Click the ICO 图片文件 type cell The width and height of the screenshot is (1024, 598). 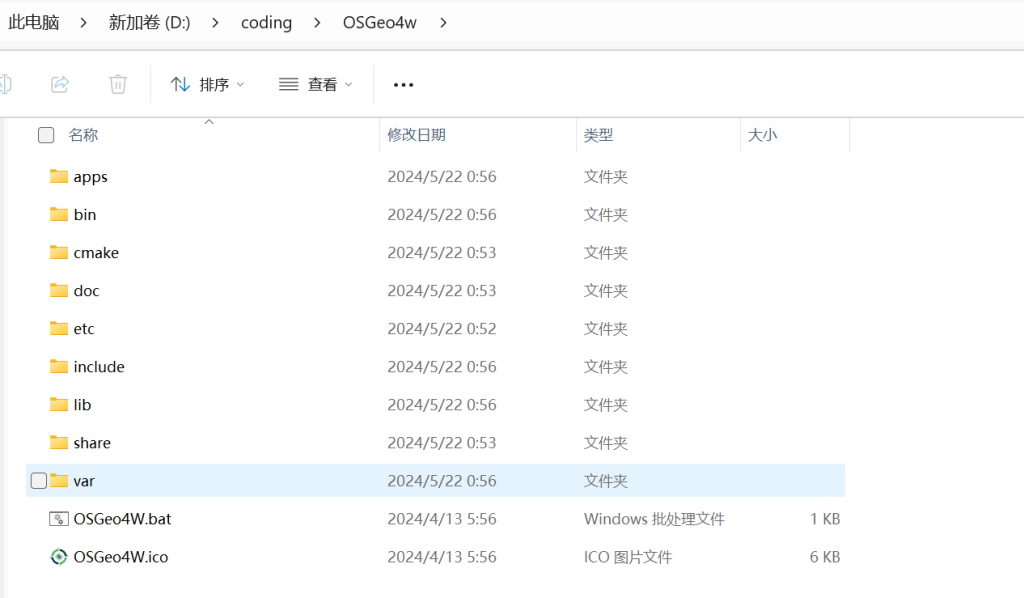(628, 557)
